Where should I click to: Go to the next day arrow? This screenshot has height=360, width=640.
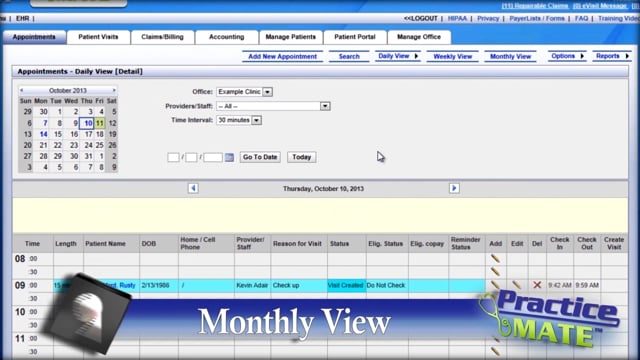tap(454, 188)
